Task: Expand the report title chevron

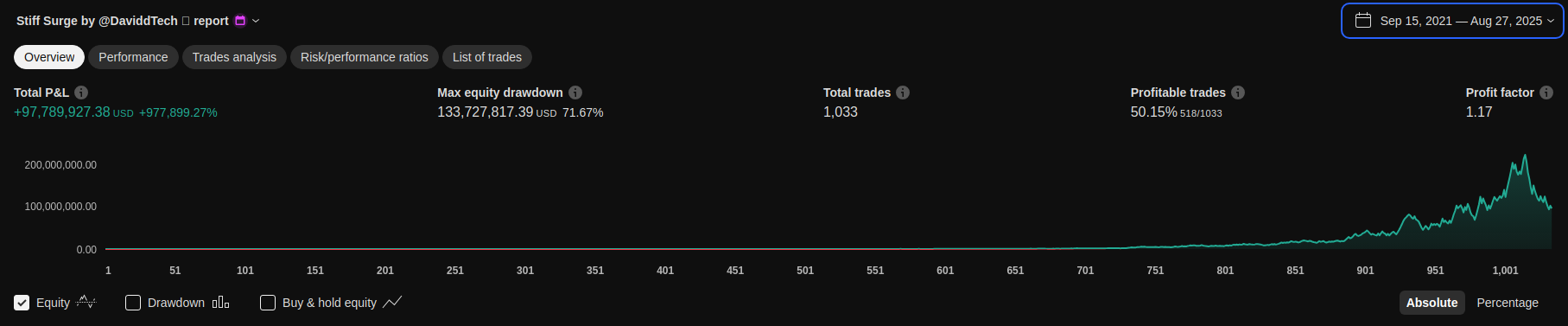Action: pyautogui.click(x=256, y=21)
